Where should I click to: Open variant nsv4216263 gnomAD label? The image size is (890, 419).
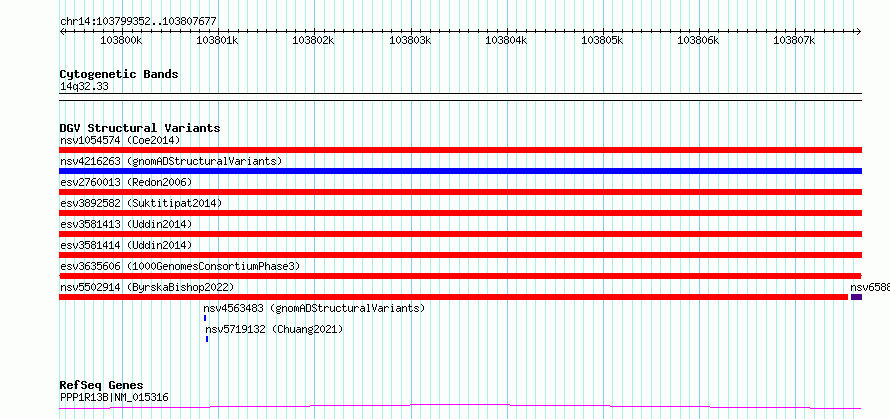tap(171, 161)
